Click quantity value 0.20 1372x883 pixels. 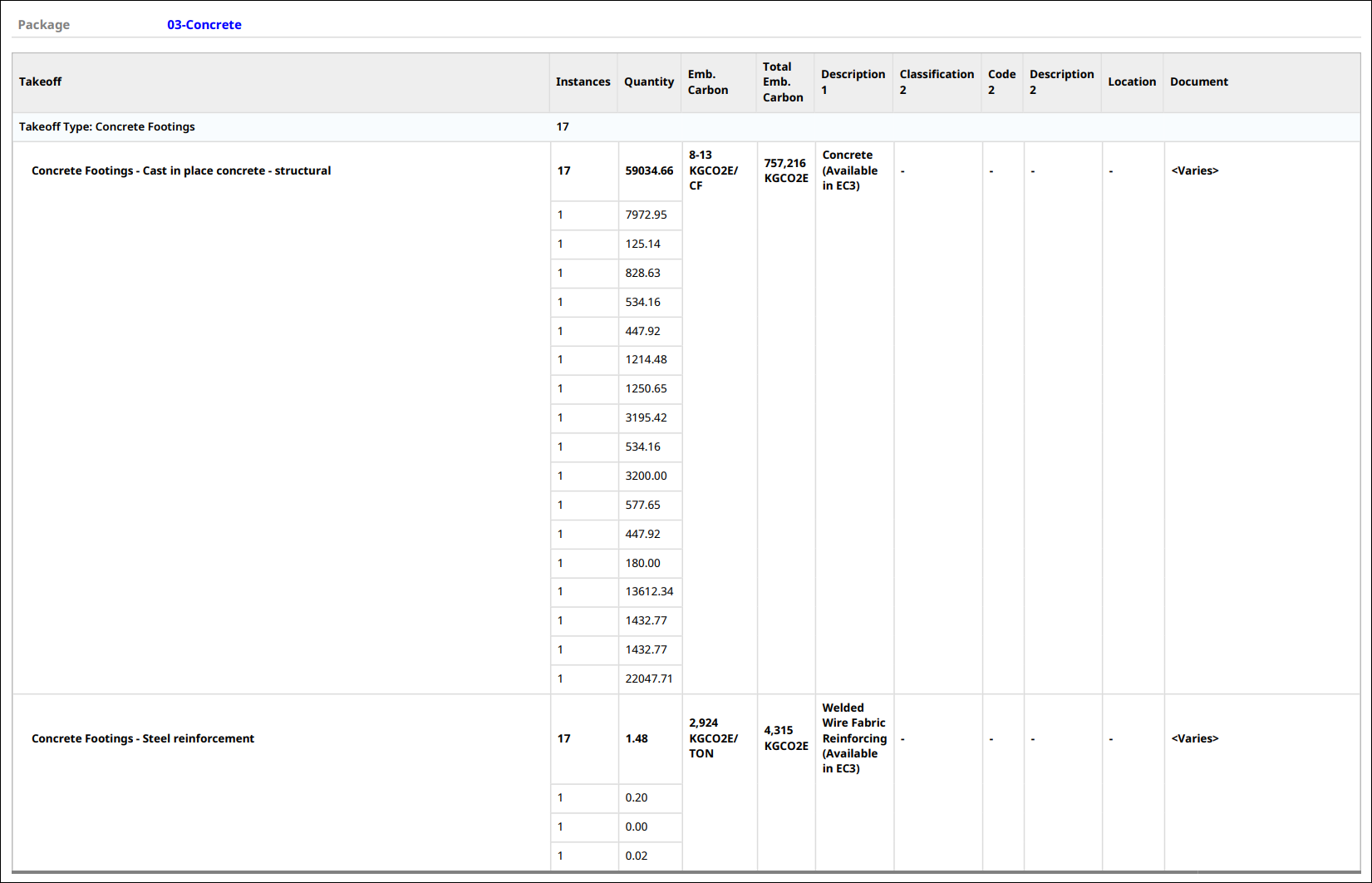[x=636, y=797]
